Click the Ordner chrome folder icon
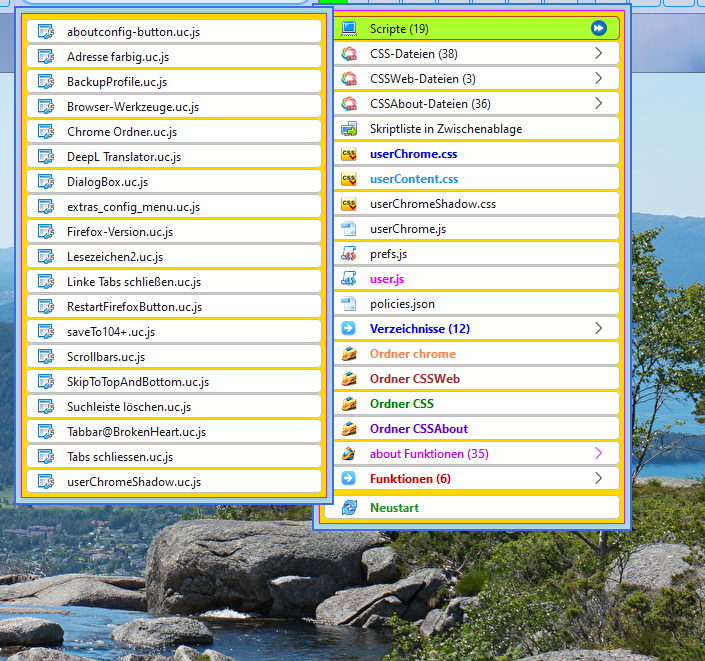Viewport: 705px width, 661px height. (x=349, y=354)
